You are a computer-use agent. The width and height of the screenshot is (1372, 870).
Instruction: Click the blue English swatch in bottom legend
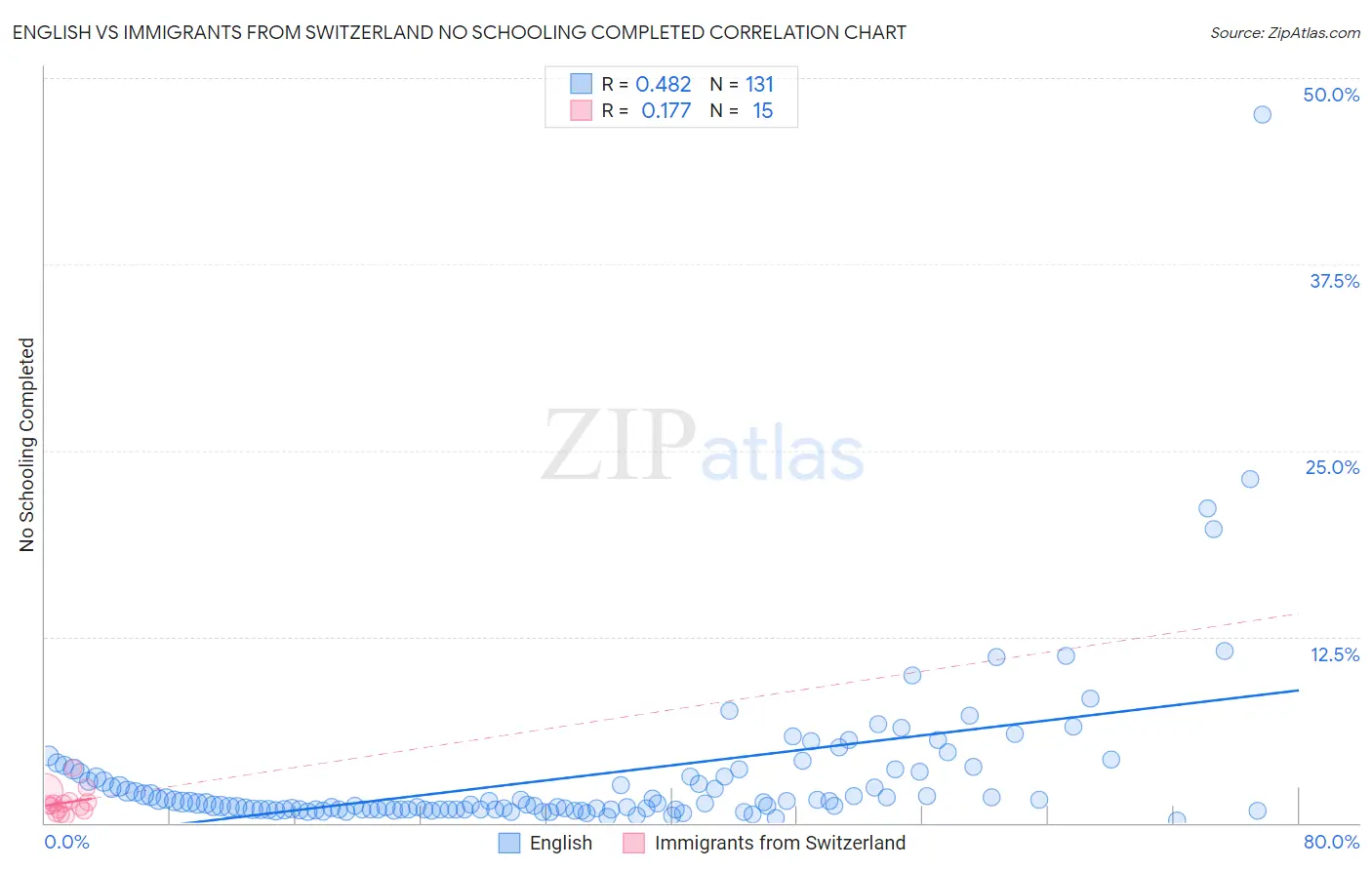[x=509, y=843]
